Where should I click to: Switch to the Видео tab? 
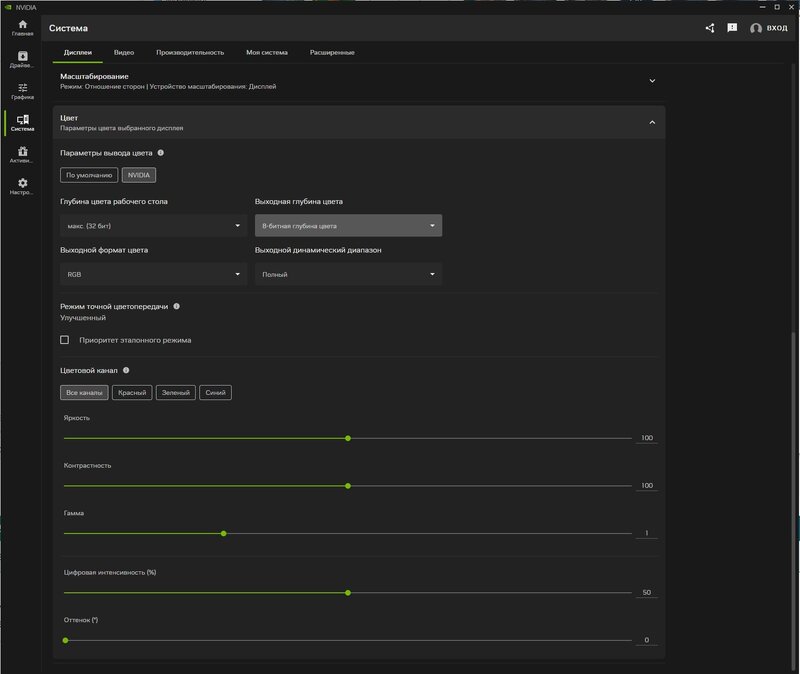(x=124, y=52)
